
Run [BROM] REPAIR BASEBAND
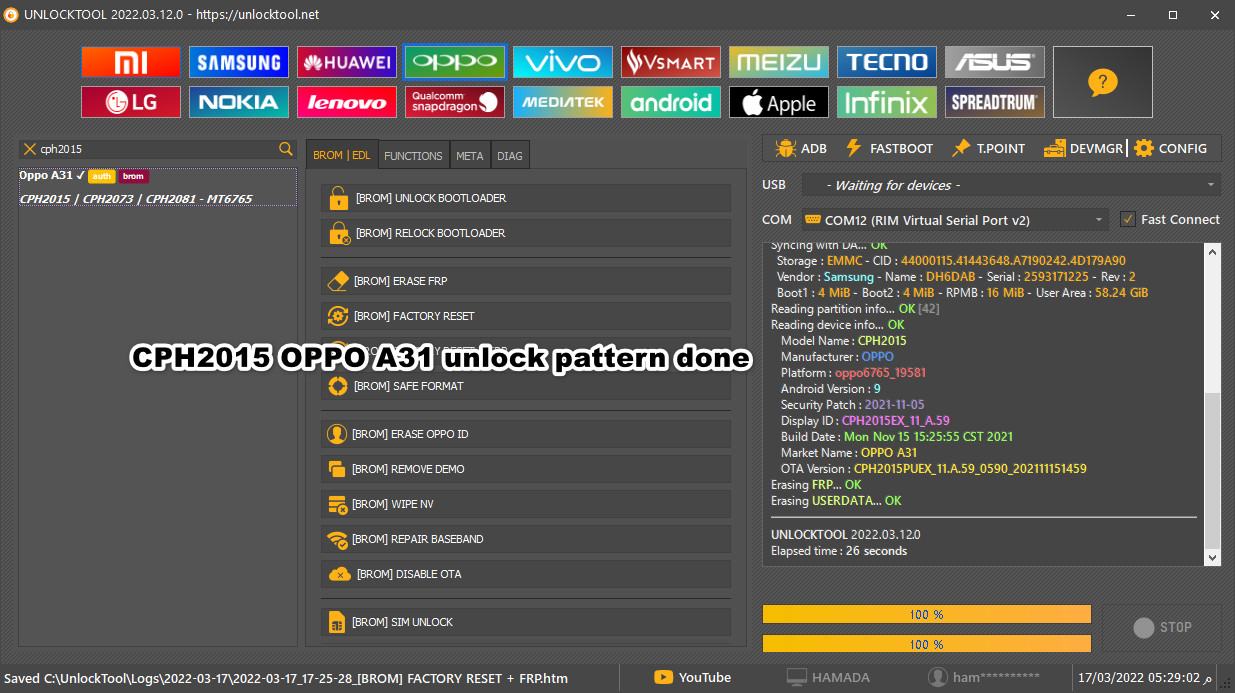[x=526, y=539]
